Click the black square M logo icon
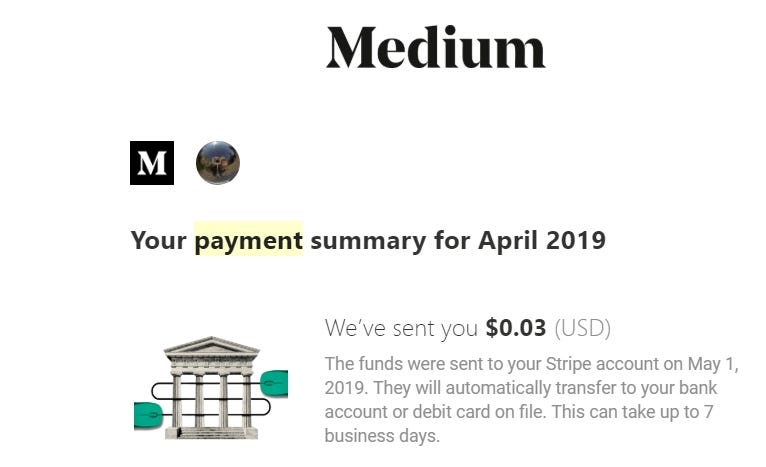Viewport: 766px width, 467px height. coord(152,163)
